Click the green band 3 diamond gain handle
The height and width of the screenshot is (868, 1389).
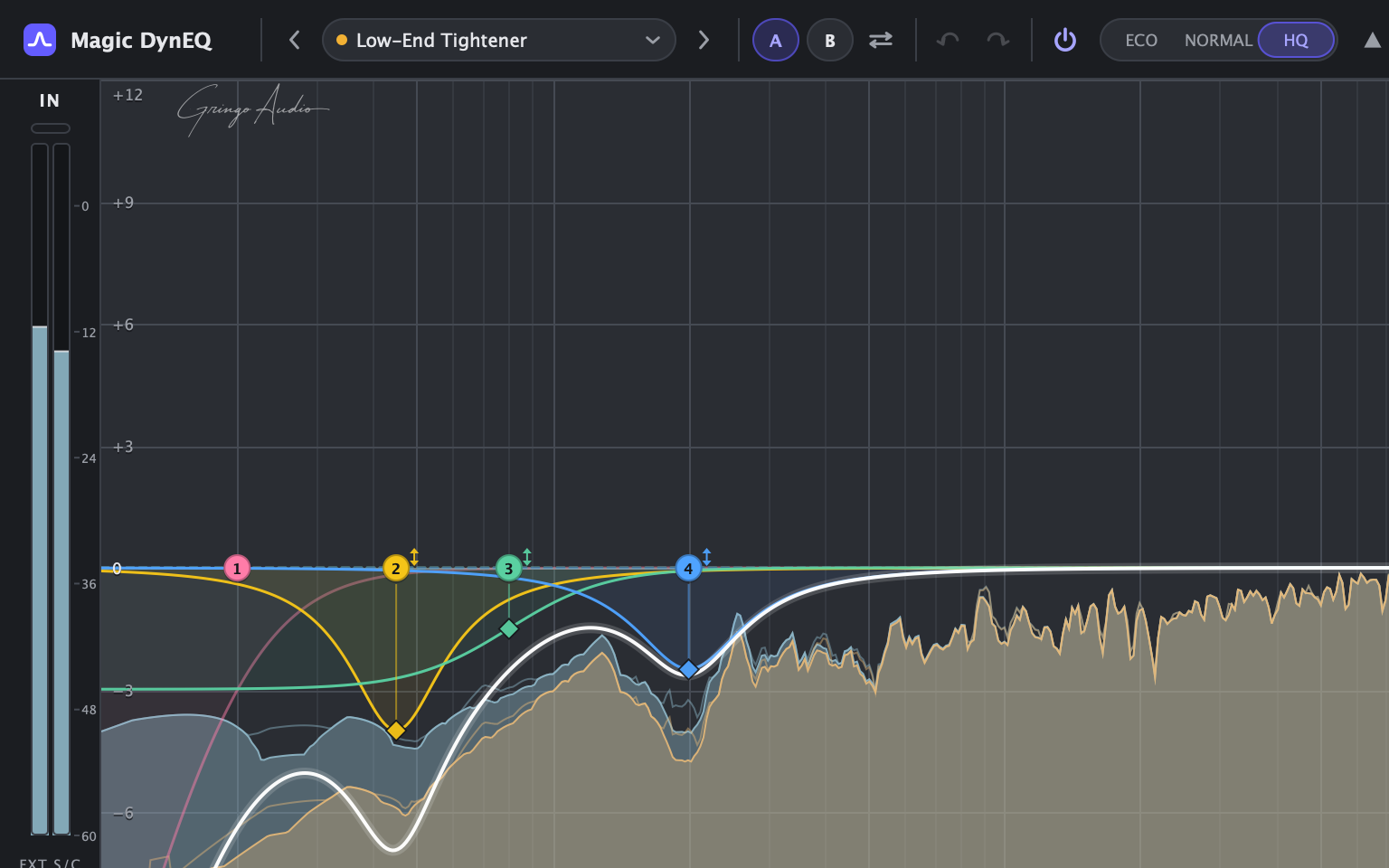[x=509, y=628]
